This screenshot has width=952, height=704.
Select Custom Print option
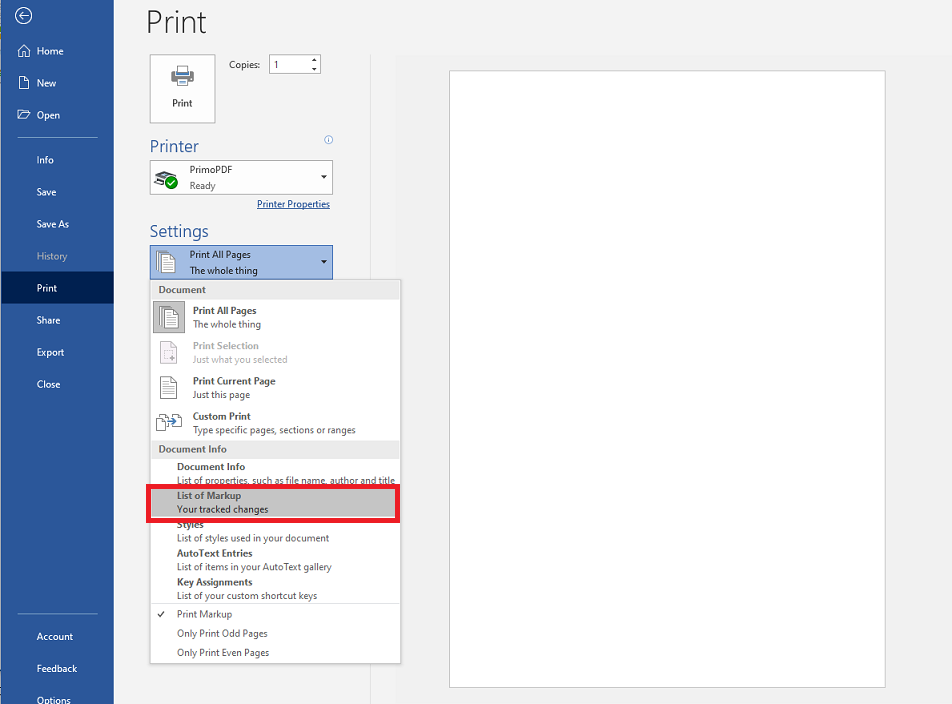click(275, 423)
